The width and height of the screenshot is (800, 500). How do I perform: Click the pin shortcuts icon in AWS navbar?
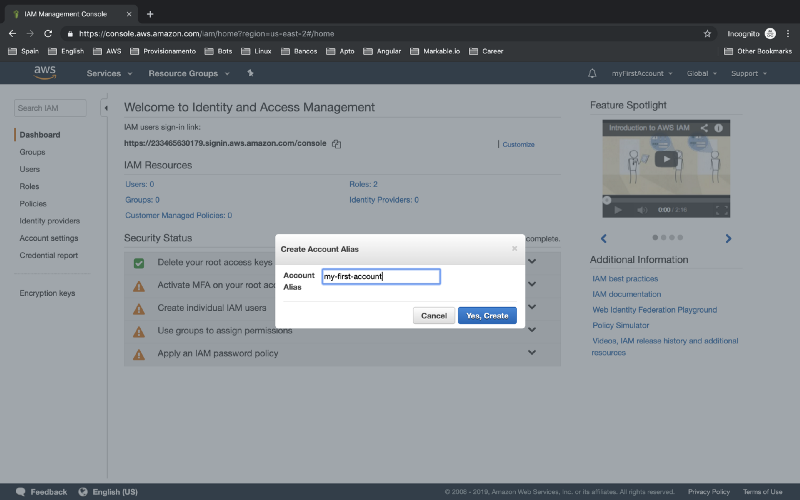(x=251, y=73)
